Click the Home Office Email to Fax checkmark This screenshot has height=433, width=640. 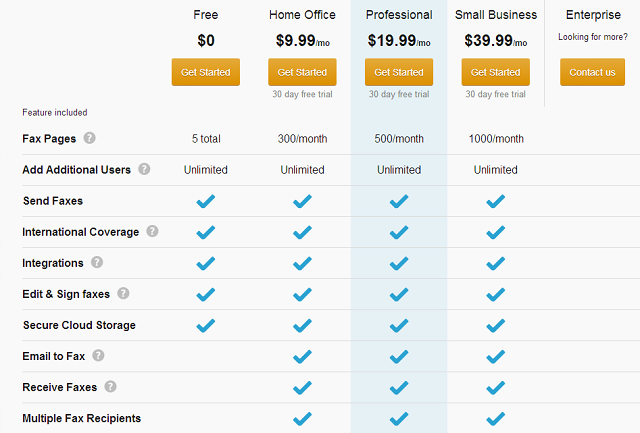302,357
